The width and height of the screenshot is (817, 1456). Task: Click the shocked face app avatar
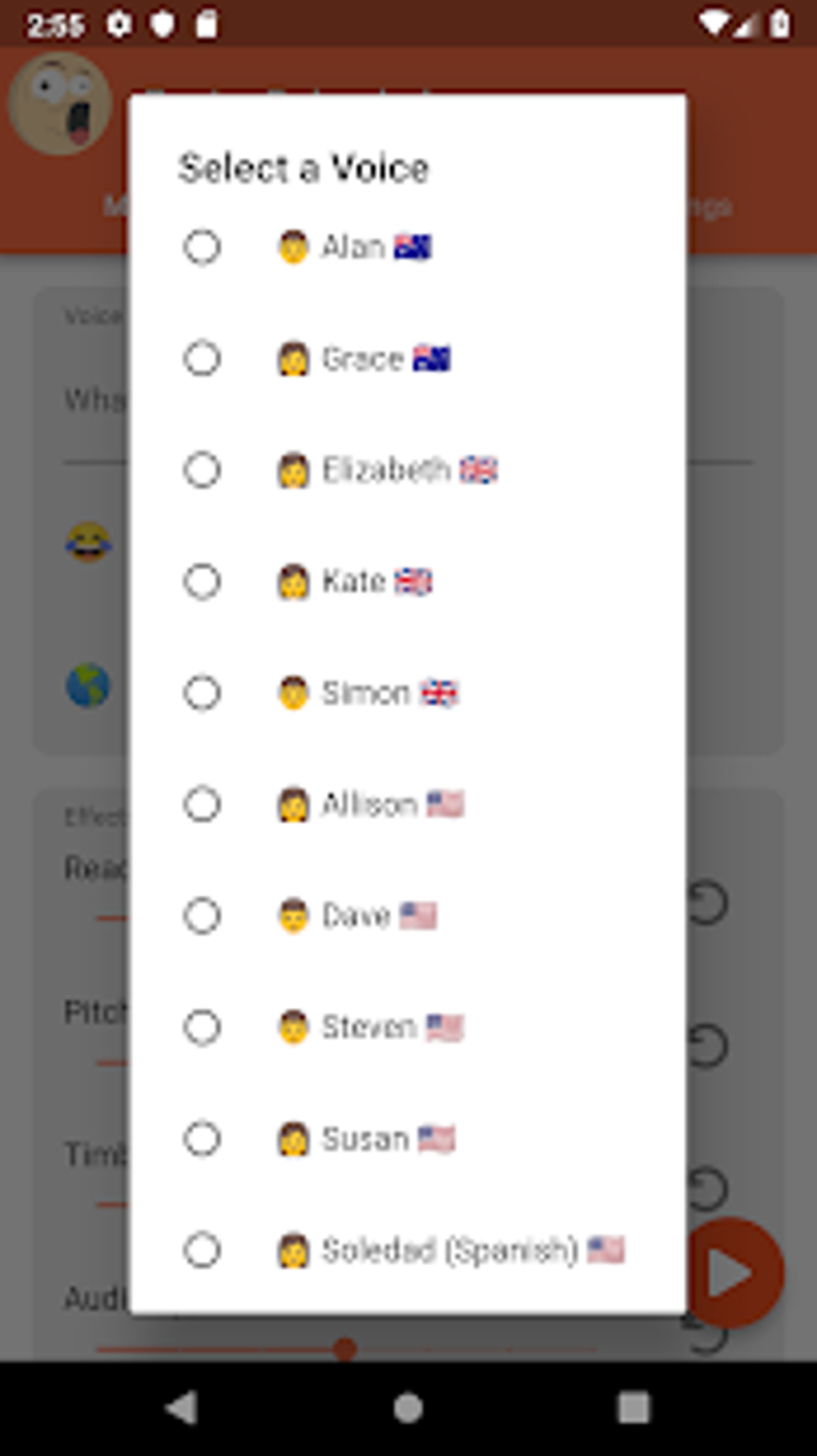click(x=59, y=103)
